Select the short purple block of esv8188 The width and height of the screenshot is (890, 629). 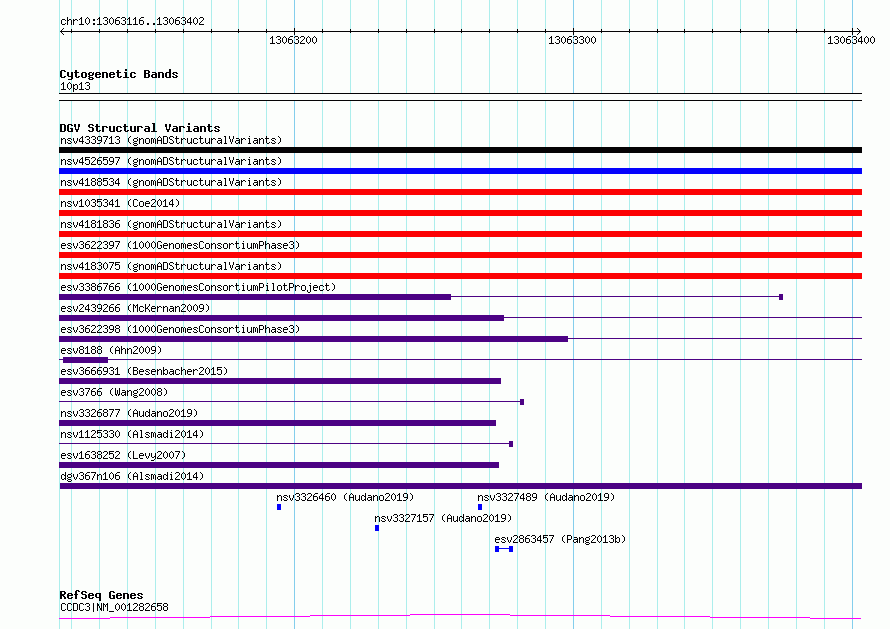(x=85, y=360)
